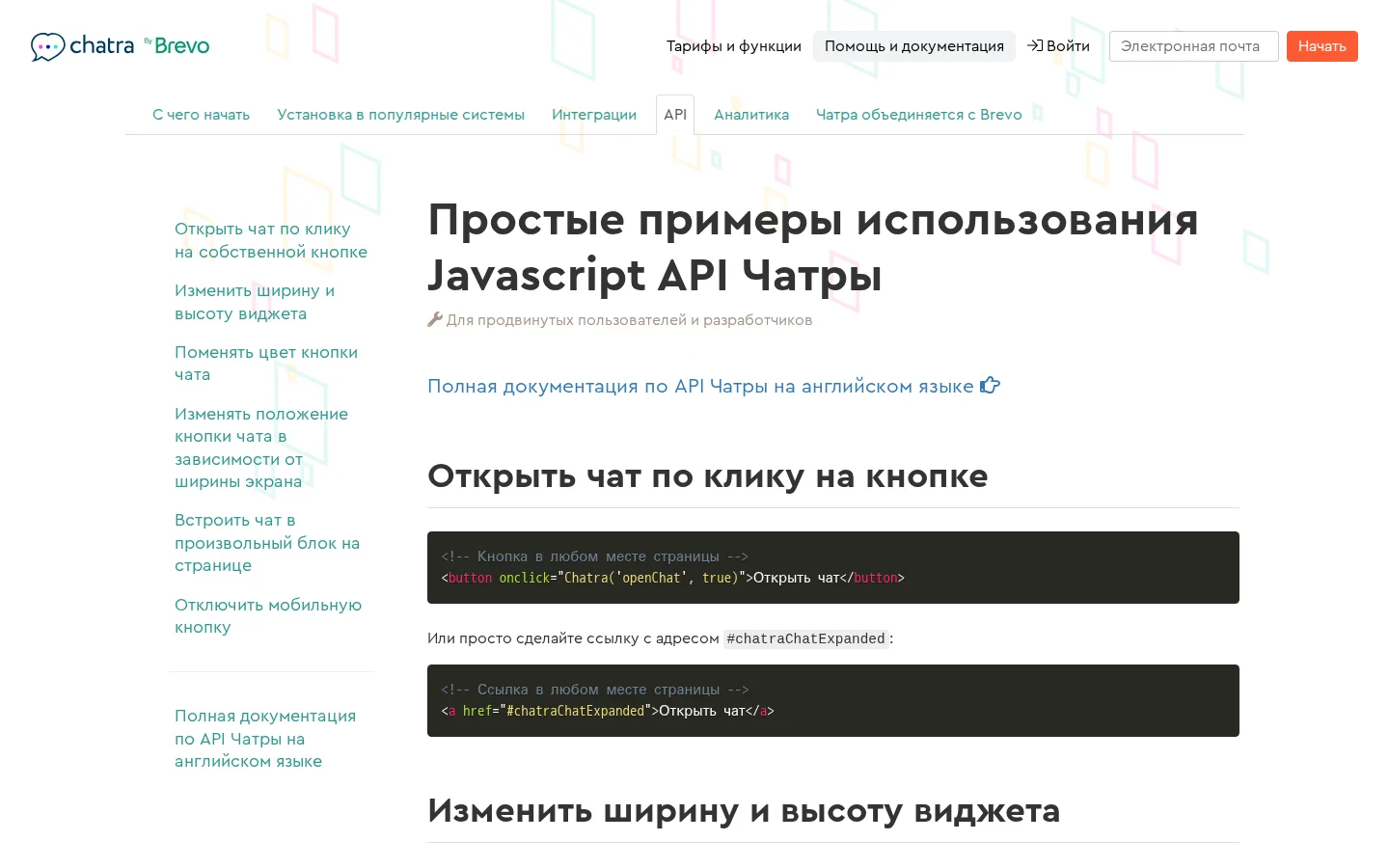Switch to the С чего начать tab
This screenshot has height=868, width=1389.
(201, 115)
